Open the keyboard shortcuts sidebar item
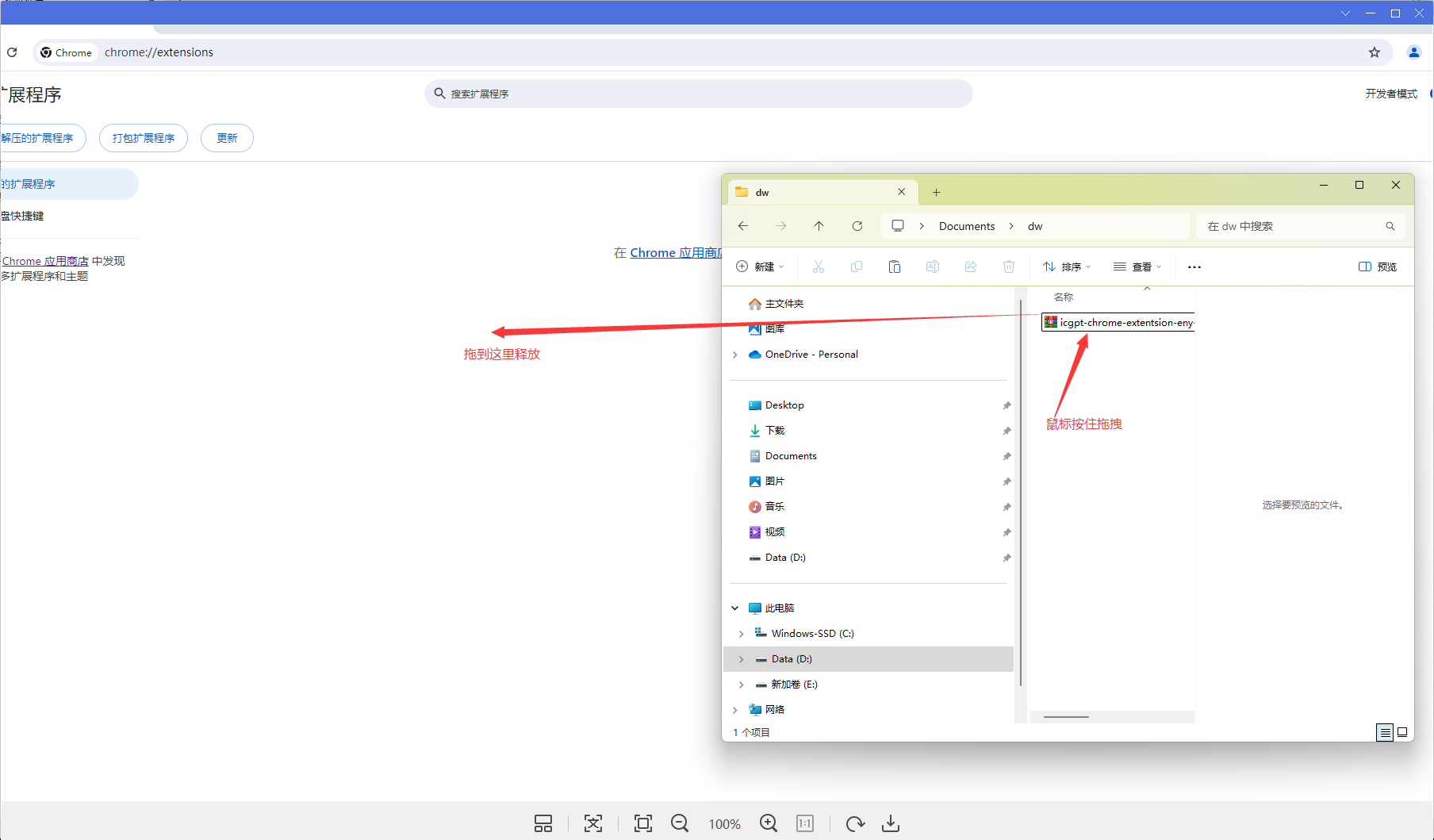Screen dimensions: 1434x840 23,216
